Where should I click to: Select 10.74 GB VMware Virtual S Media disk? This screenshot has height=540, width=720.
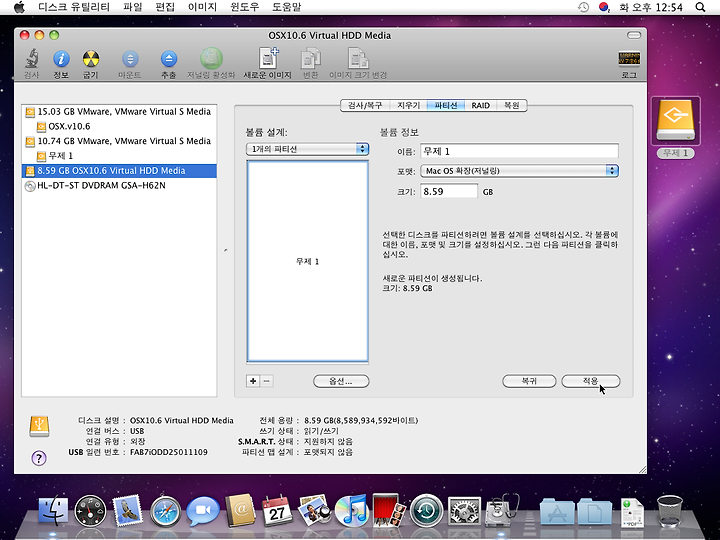[119, 141]
